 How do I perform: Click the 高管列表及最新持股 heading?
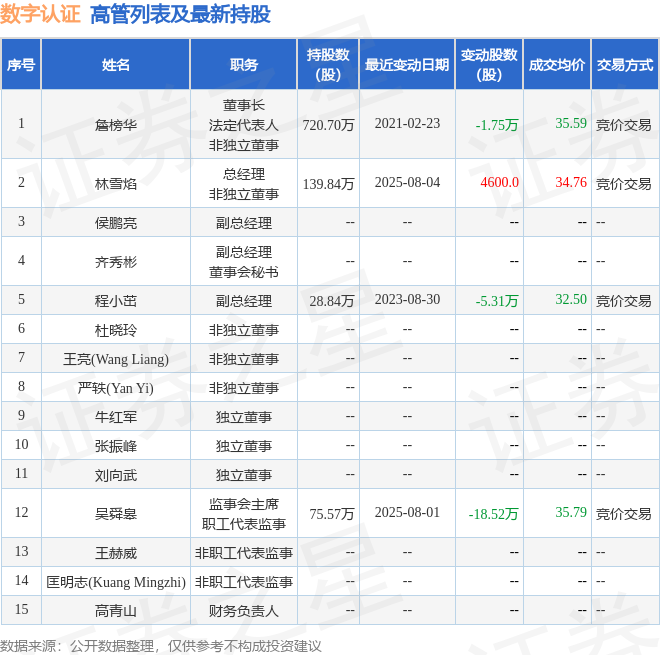click(x=180, y=14)
